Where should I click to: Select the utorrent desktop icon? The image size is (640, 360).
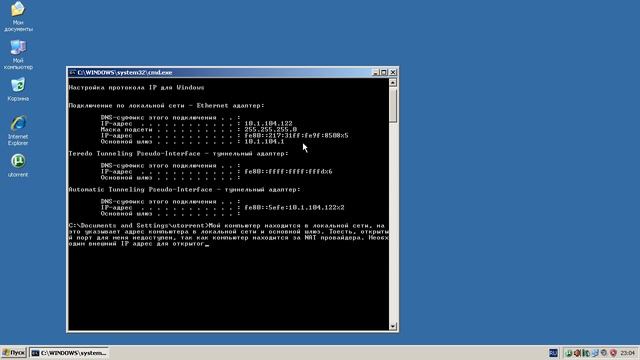(x=18, y=165)
